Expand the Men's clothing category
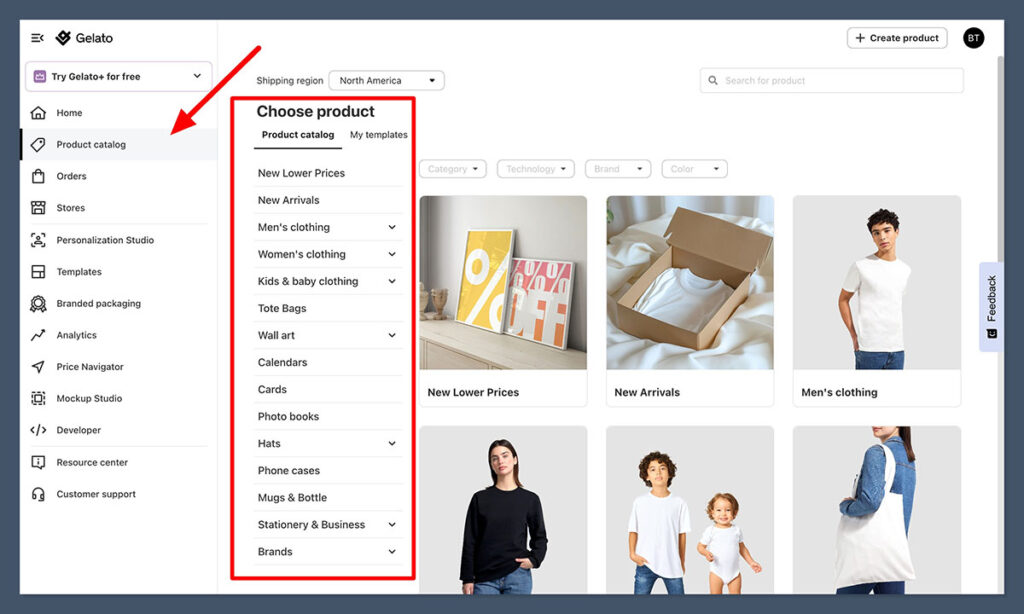Screen dimensions: 1024x614 [x=391, y=227]
